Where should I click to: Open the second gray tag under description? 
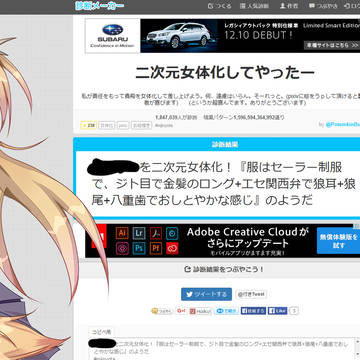coord(123,126)
